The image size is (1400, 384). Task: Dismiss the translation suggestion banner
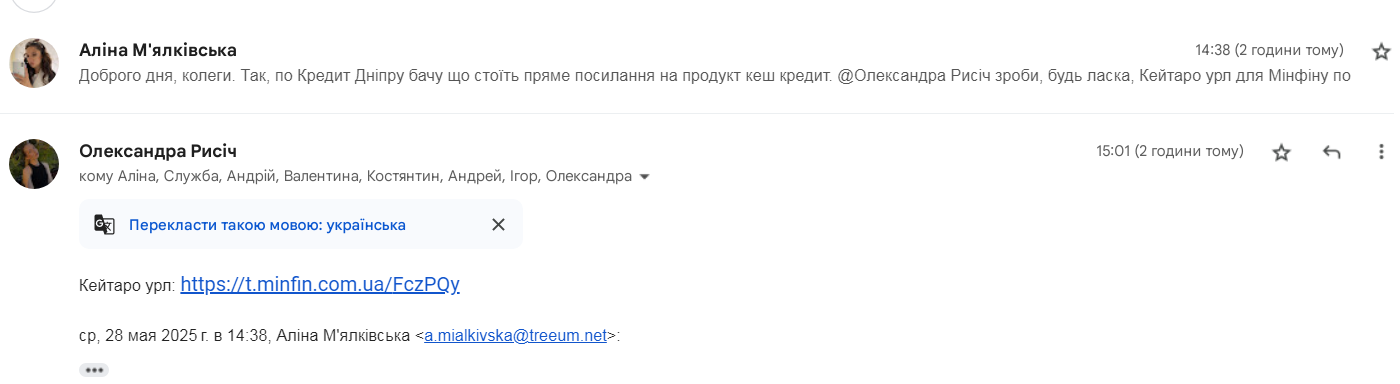tap(498, 224)
